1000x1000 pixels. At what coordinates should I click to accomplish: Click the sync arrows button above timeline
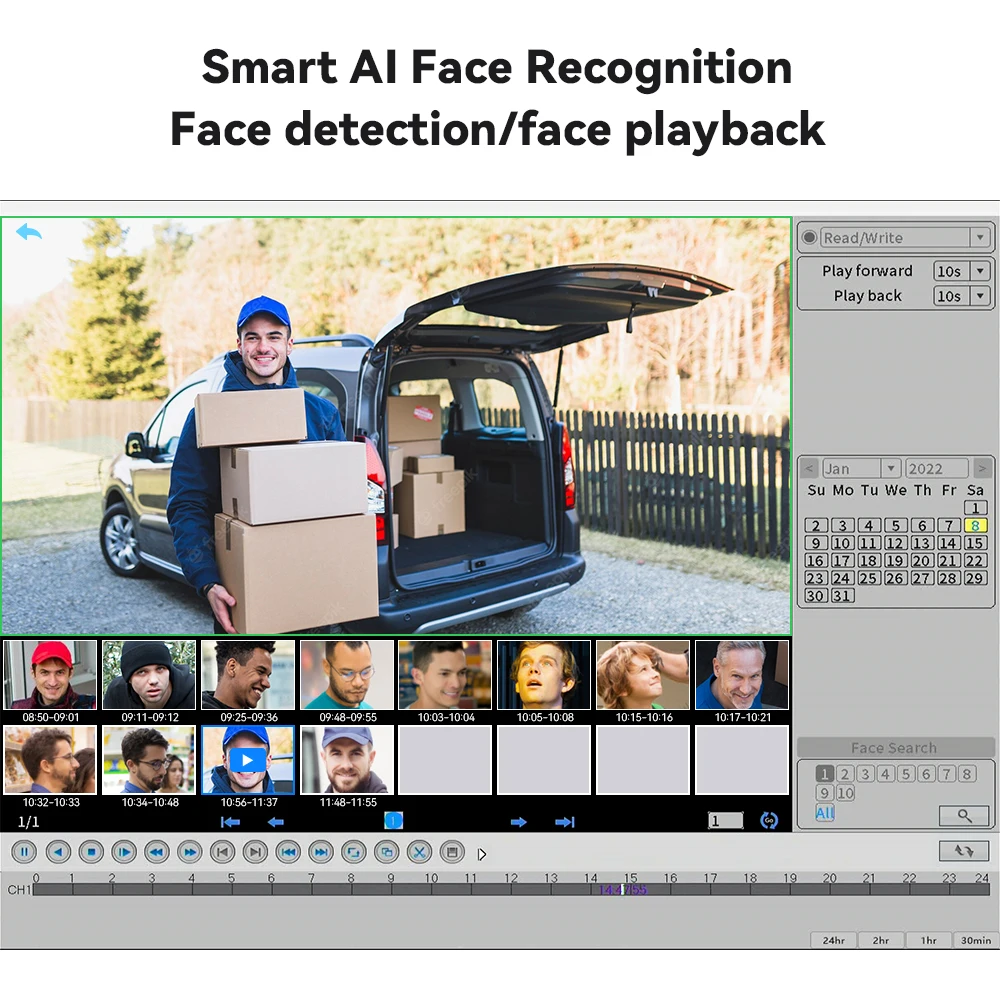(x=964, y=851)
